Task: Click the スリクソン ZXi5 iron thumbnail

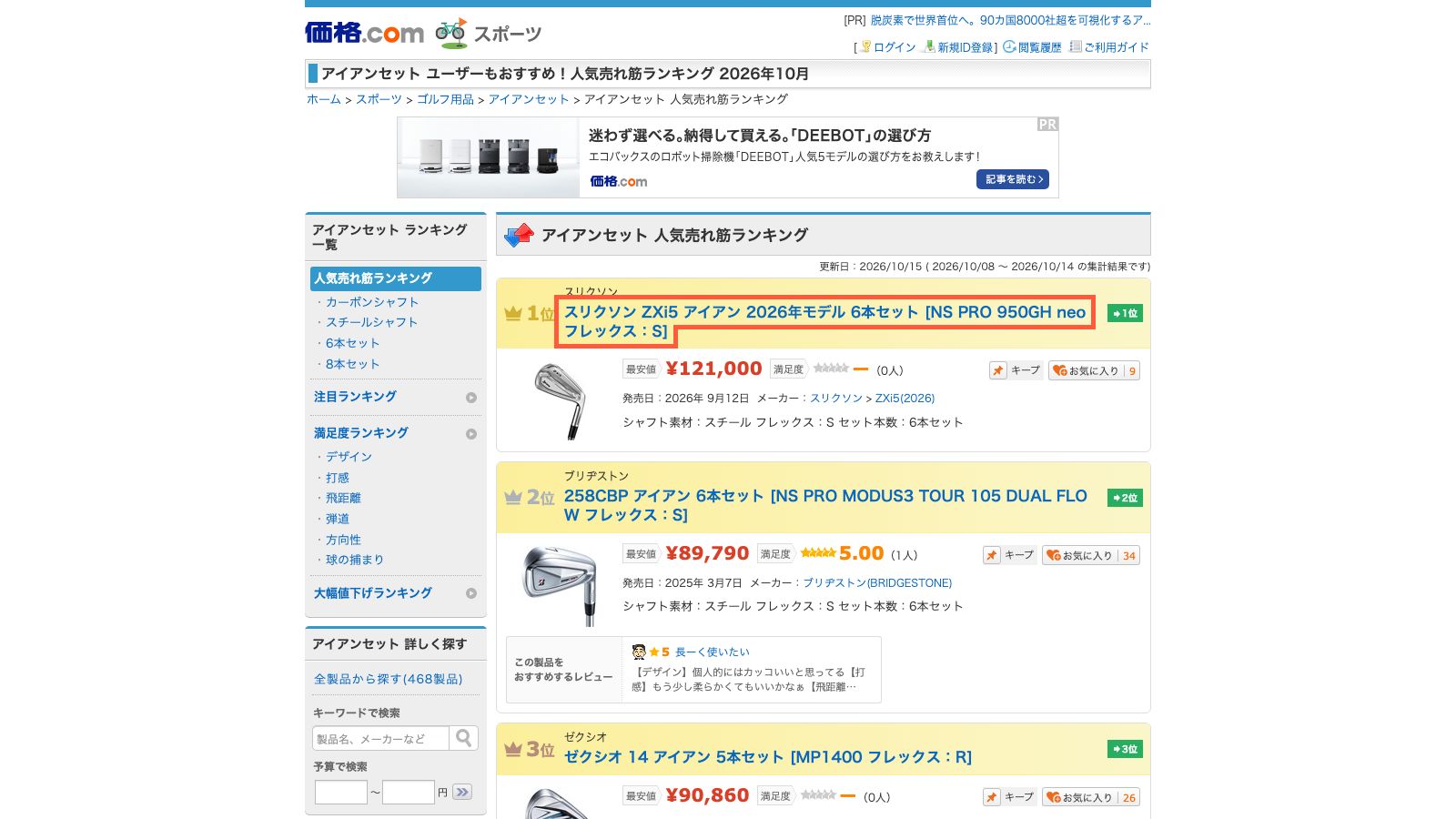Action: click(x=561, y=401)
